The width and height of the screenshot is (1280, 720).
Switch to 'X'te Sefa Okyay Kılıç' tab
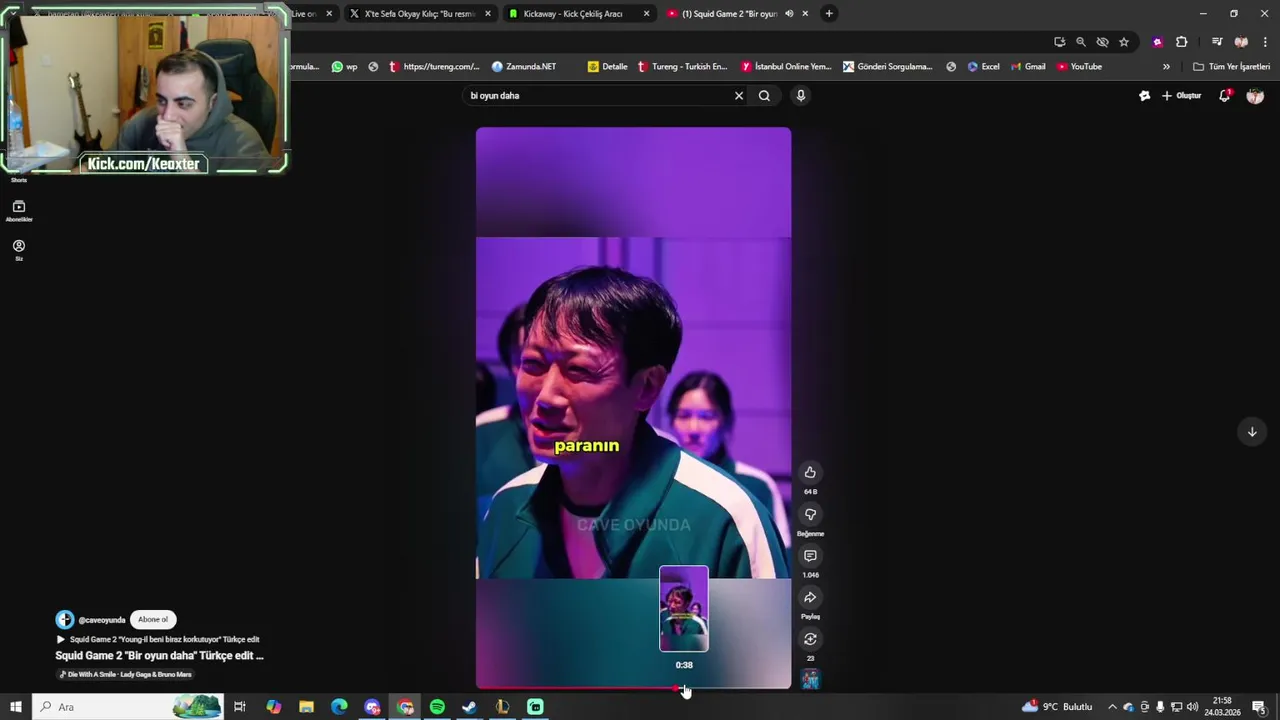419,14
